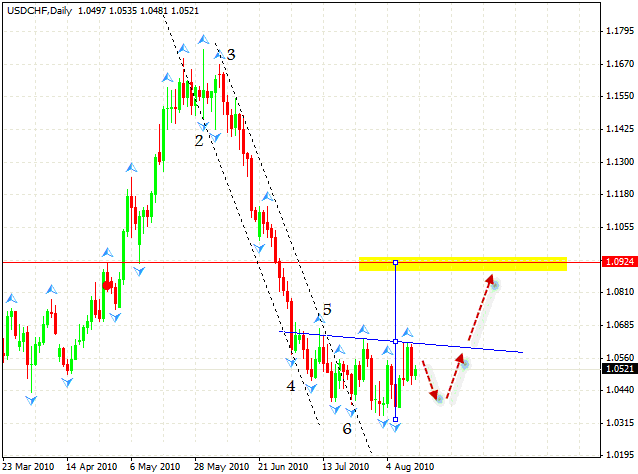Screen dimensions: 638x474
Task: Click the red 1.0924 price level tag
Action: point(619,262)
